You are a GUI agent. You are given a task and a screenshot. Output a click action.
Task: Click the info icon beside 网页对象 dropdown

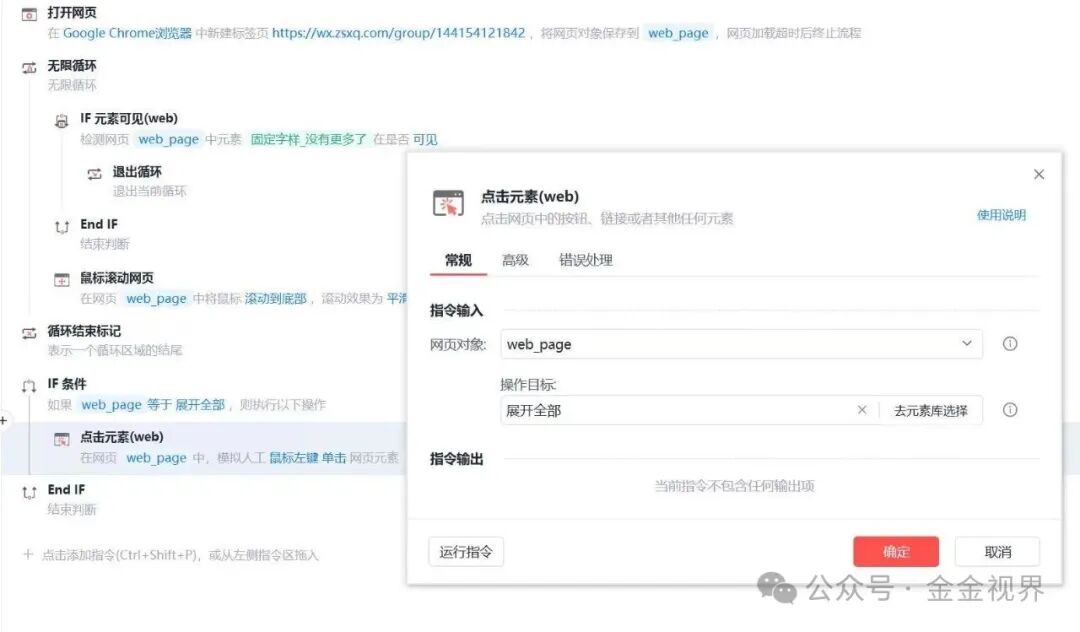point(1009,344)
